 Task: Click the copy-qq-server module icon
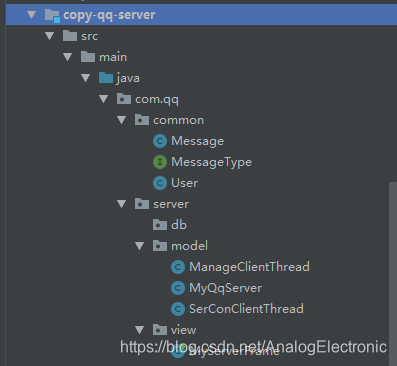pos(52,15)
